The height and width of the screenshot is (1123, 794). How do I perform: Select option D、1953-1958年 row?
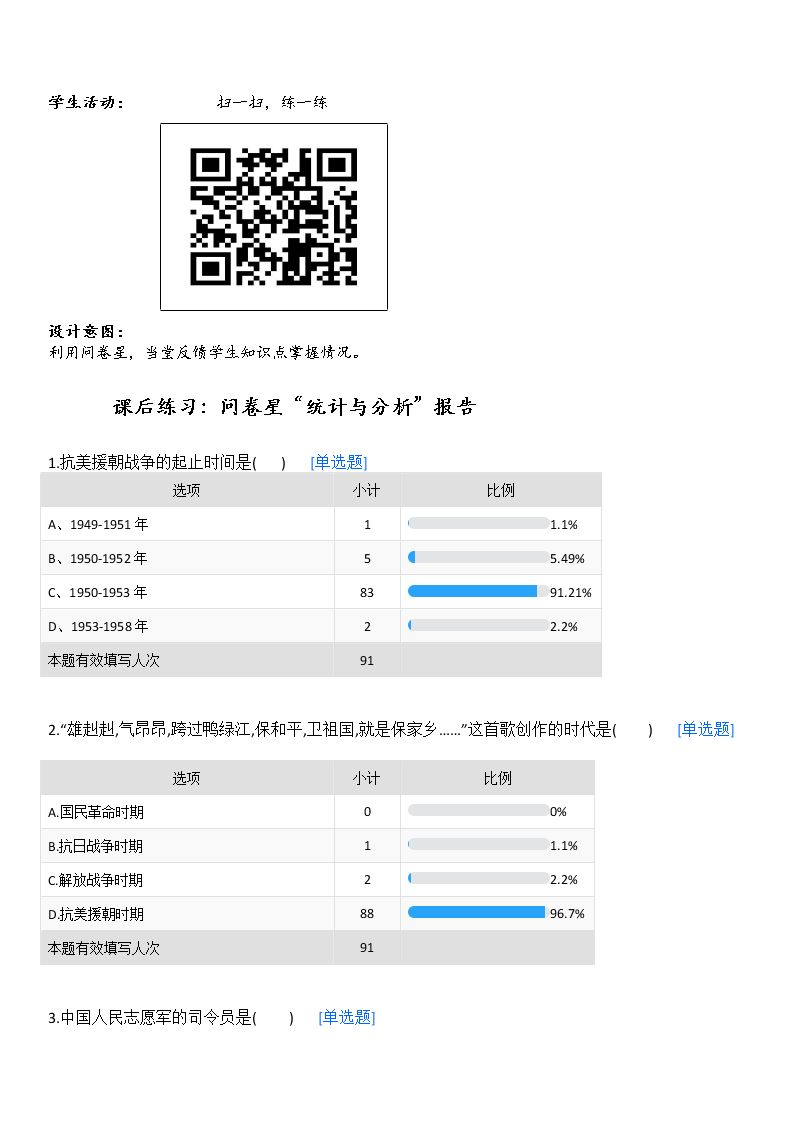click(x=321, y=626)
